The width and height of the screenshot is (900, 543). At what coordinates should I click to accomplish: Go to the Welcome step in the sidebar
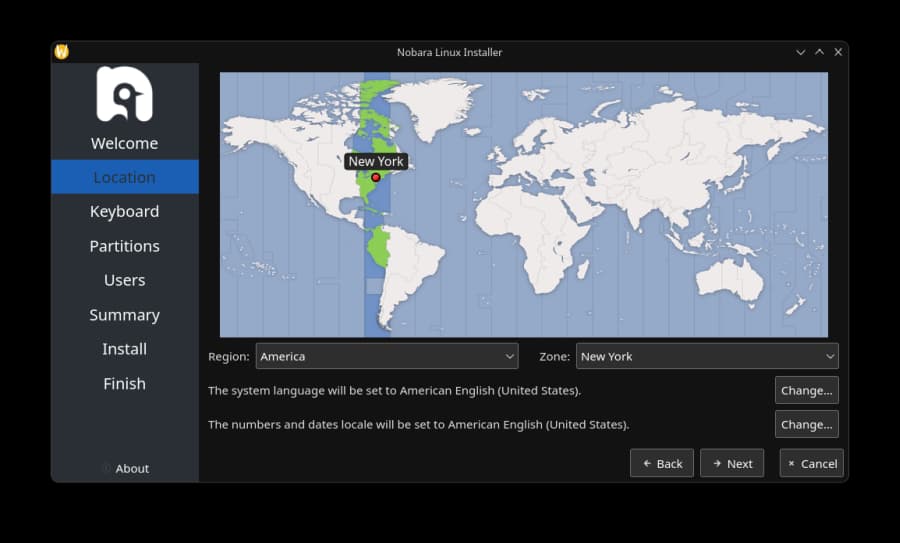[125, 143]
